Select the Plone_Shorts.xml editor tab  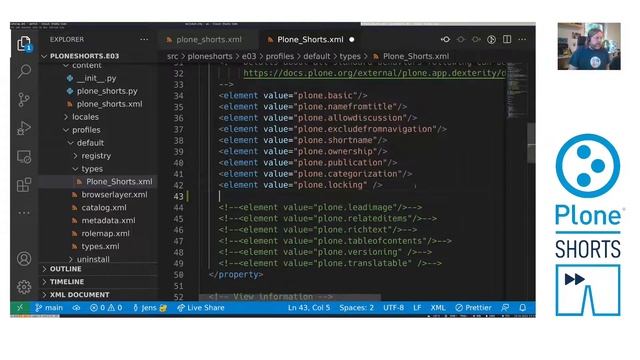pos(310,40)
